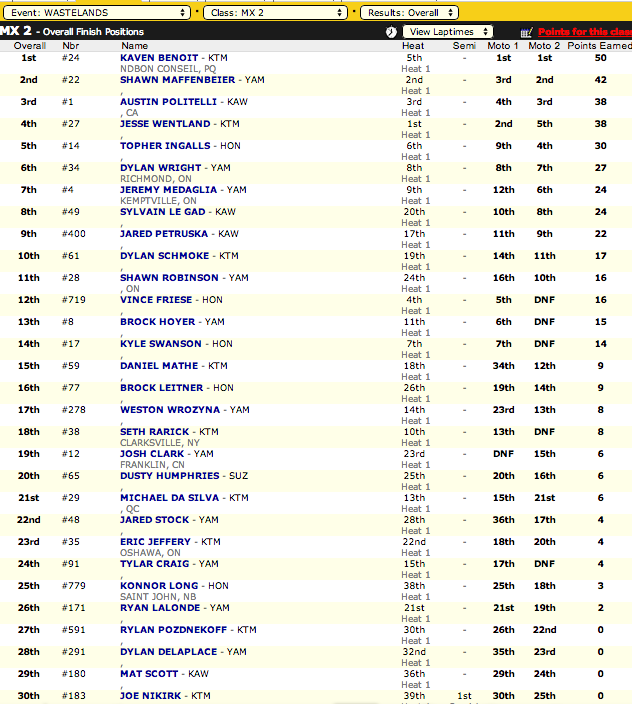Click Weston Wrozyna's name link

[x=165, y=410]
